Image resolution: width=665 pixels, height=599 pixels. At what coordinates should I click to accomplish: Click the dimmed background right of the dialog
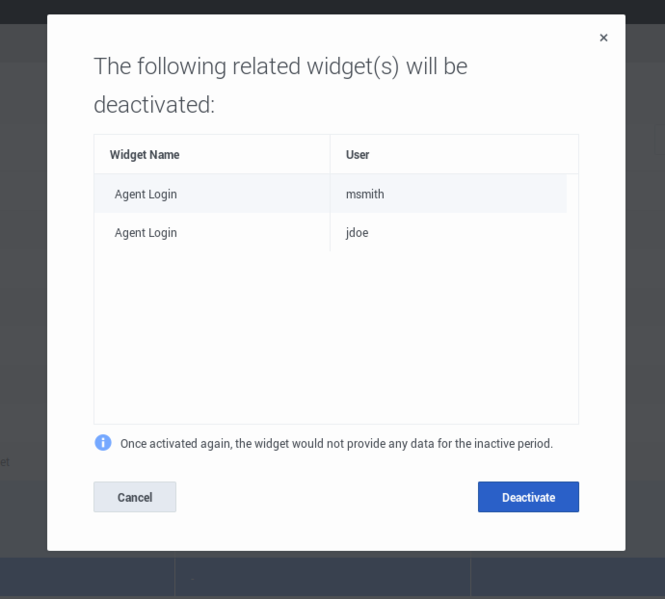click(x=645, y=300)
